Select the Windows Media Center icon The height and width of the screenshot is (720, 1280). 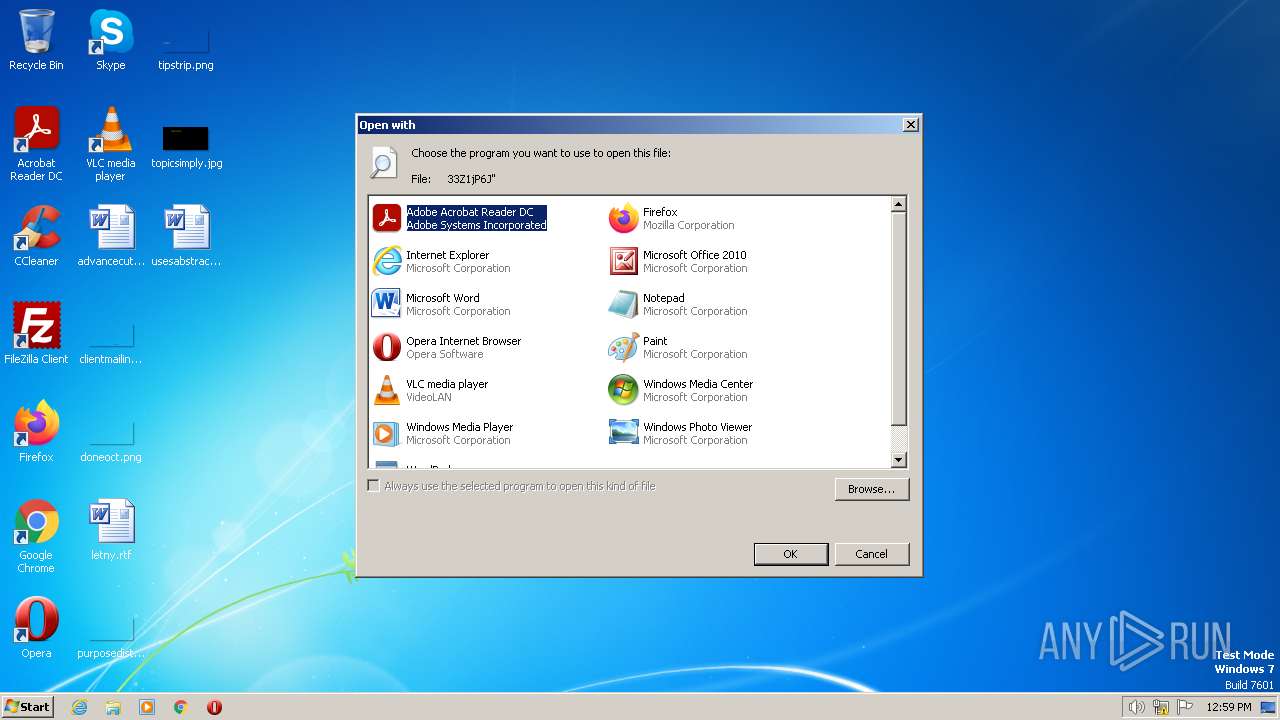pyautogui.click(x=624, y=390)
